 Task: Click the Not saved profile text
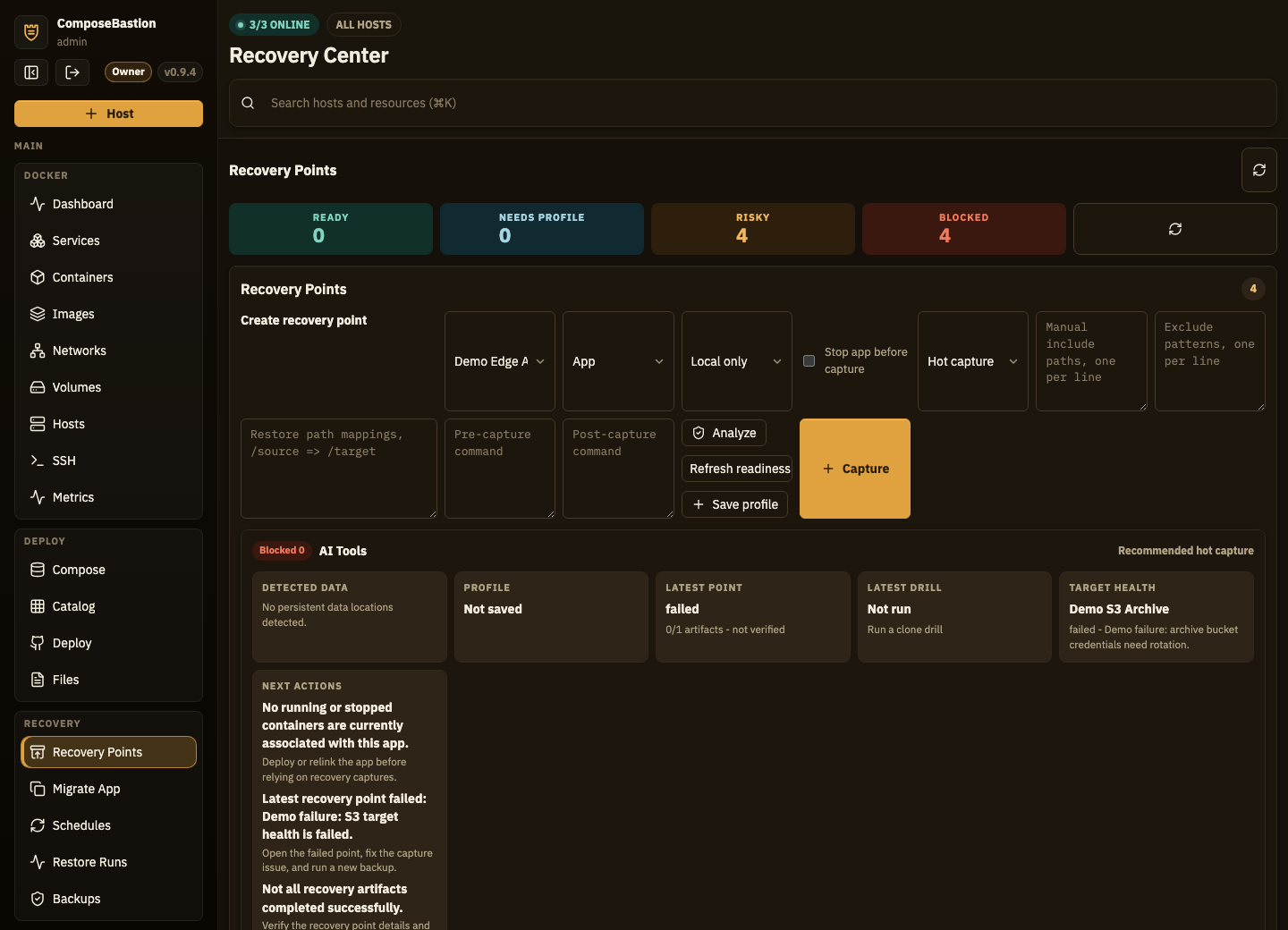(493, 609)
